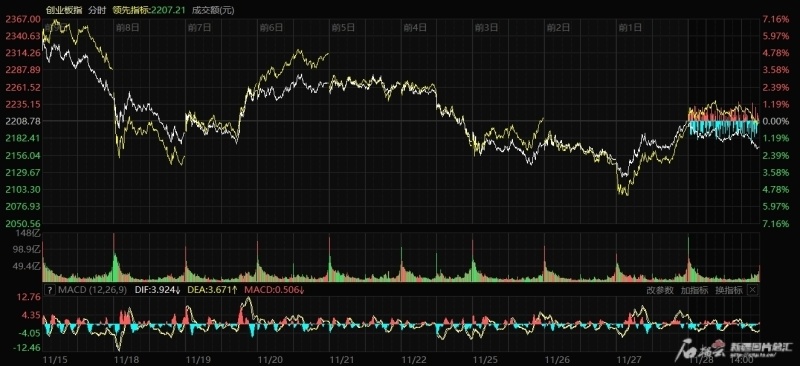
Task: Click 换指标 to switch indicator
Action: pyautogui.click(x=729, y=290)
